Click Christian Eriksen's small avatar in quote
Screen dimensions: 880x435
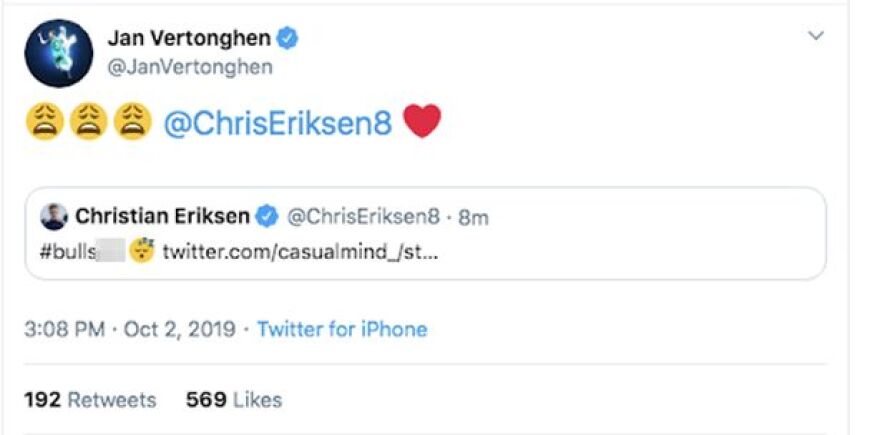pyautogui.click(x=54, y=216)
